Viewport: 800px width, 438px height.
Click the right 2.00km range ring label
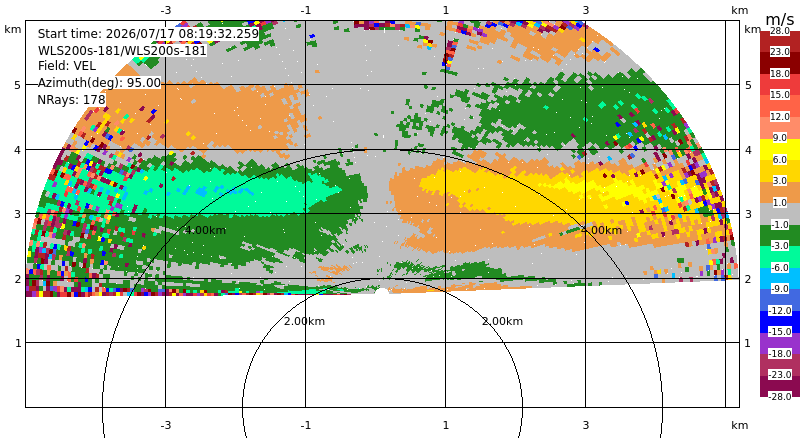point(502,321)
